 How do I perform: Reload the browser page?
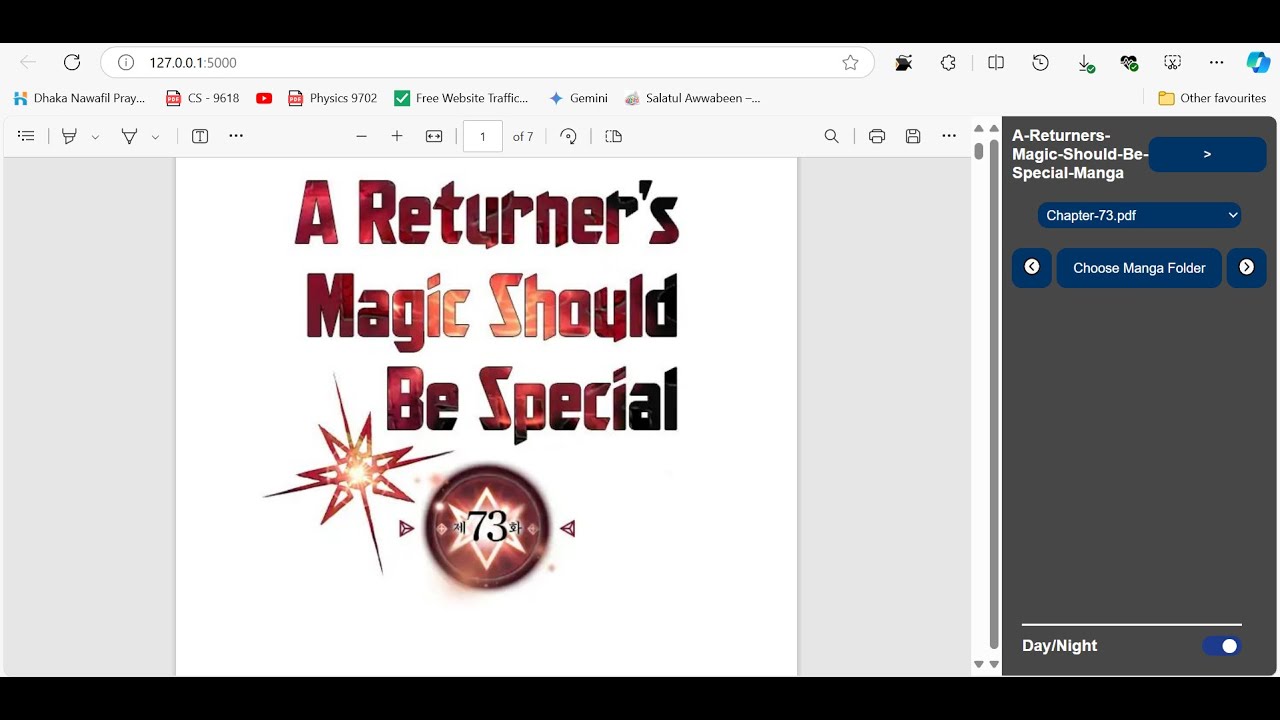72,62
